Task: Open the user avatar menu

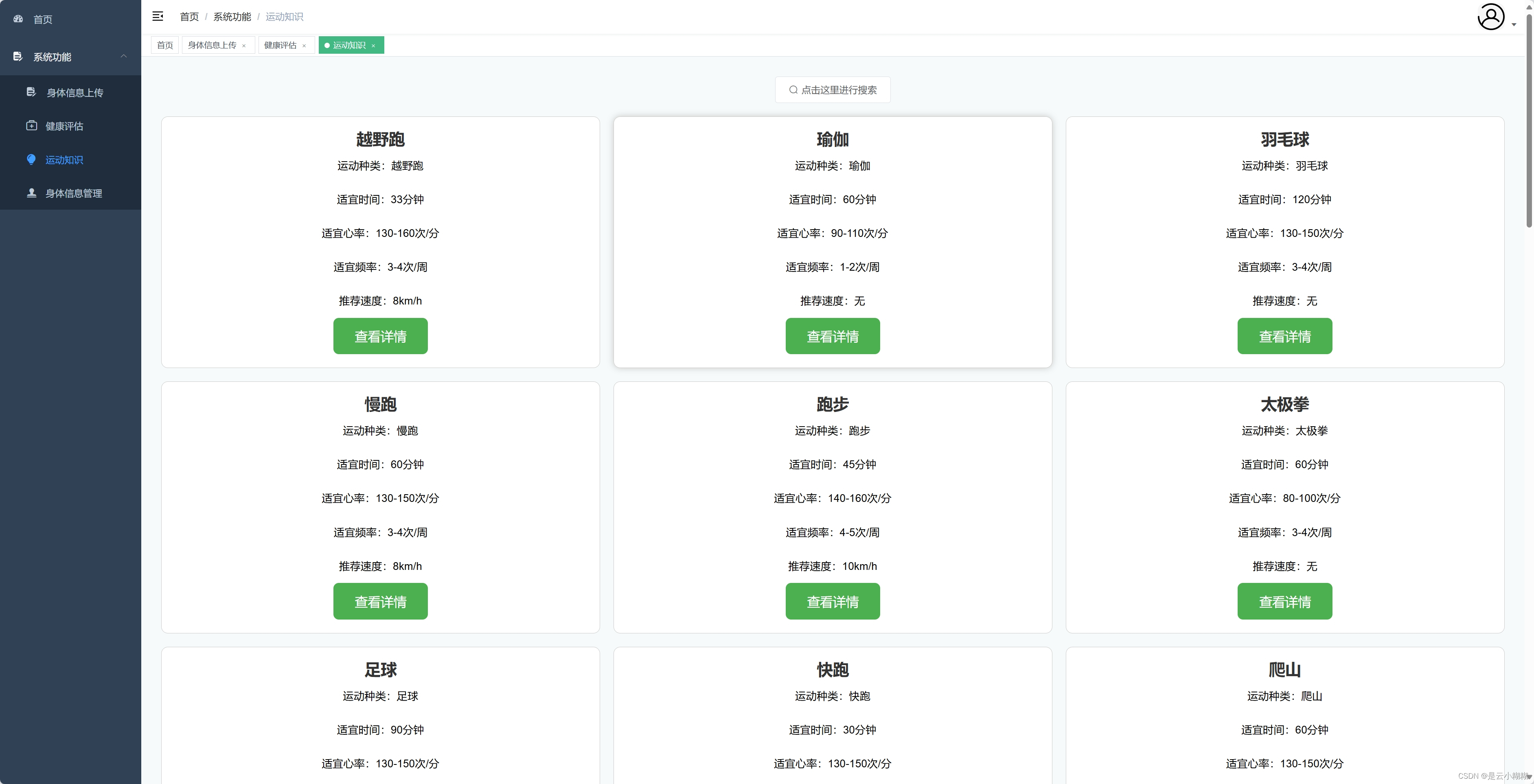Action: [1490, 17]
